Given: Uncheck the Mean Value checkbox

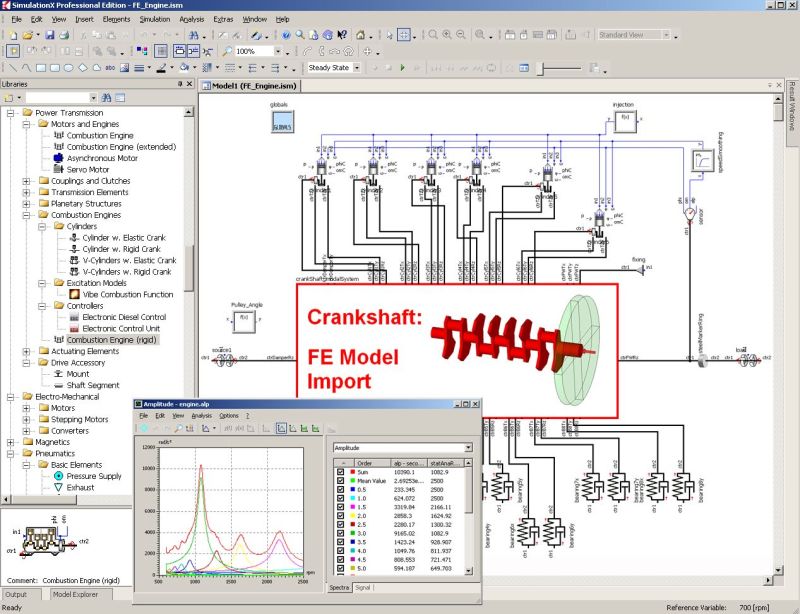Looking at the screenshot, I should [x=340, y=481].
